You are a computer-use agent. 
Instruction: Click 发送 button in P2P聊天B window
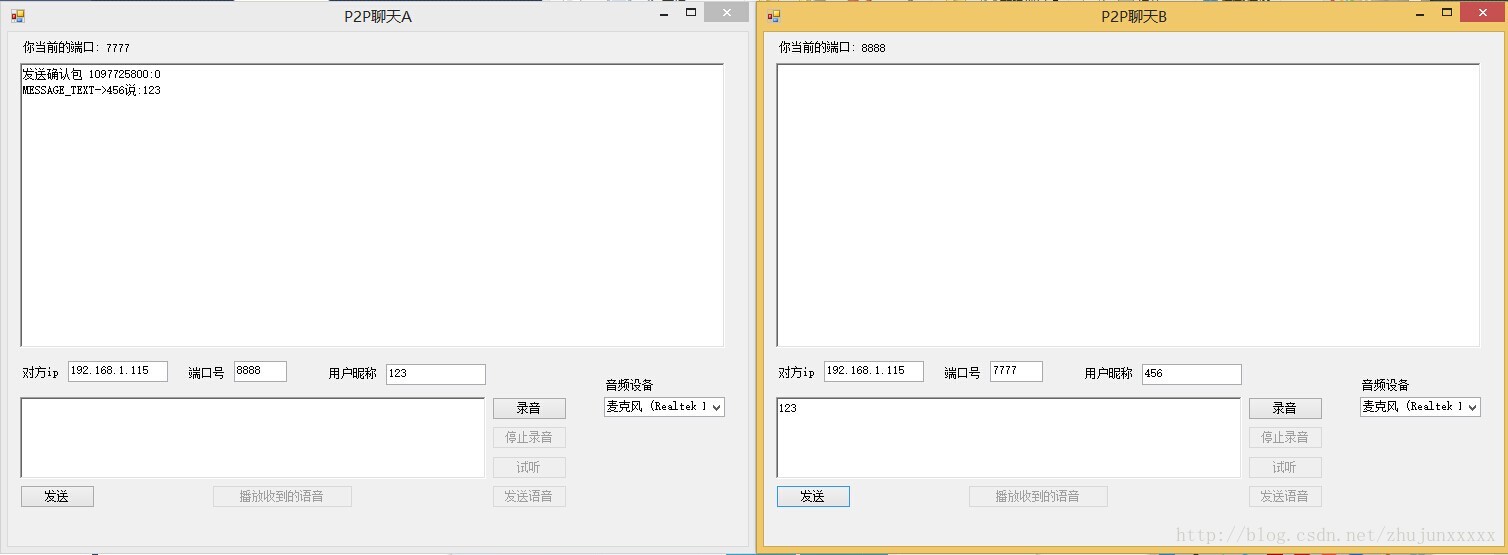pos(813,496)
